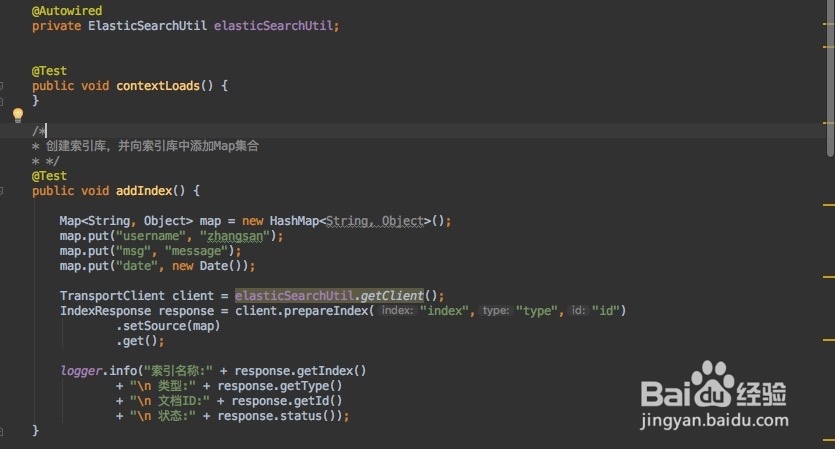Click the contextLoads method name

(x=158, y=86)
